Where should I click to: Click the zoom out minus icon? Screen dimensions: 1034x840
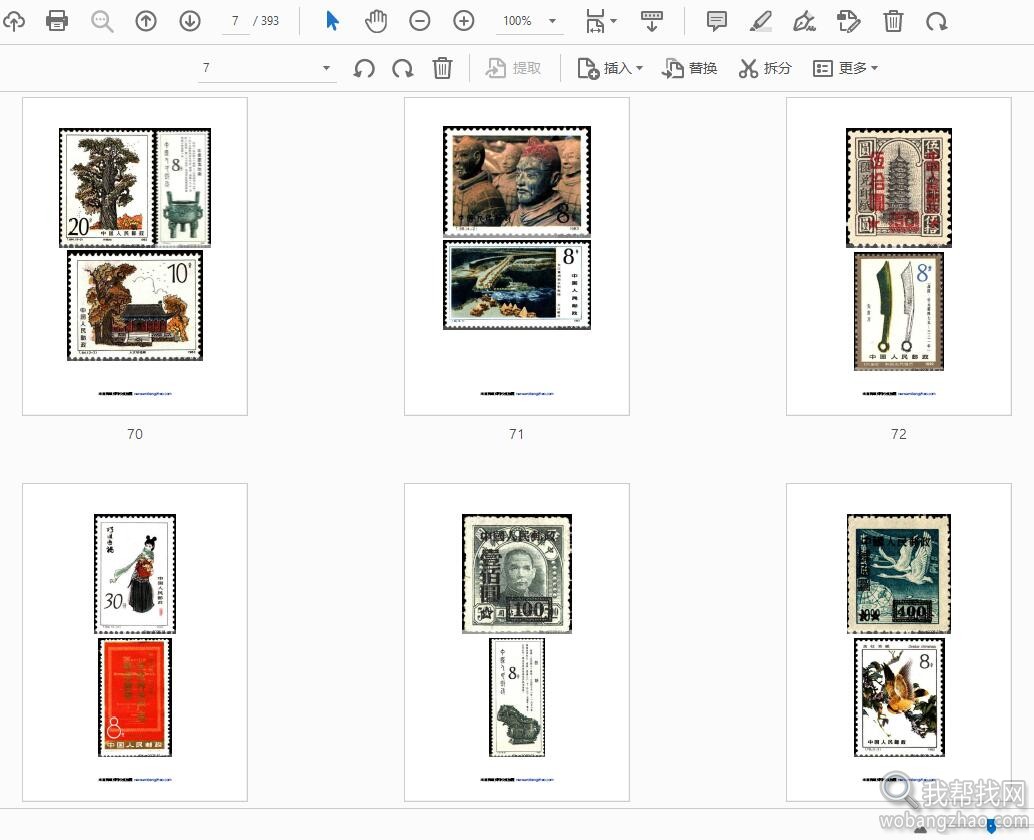coord(419,21)
